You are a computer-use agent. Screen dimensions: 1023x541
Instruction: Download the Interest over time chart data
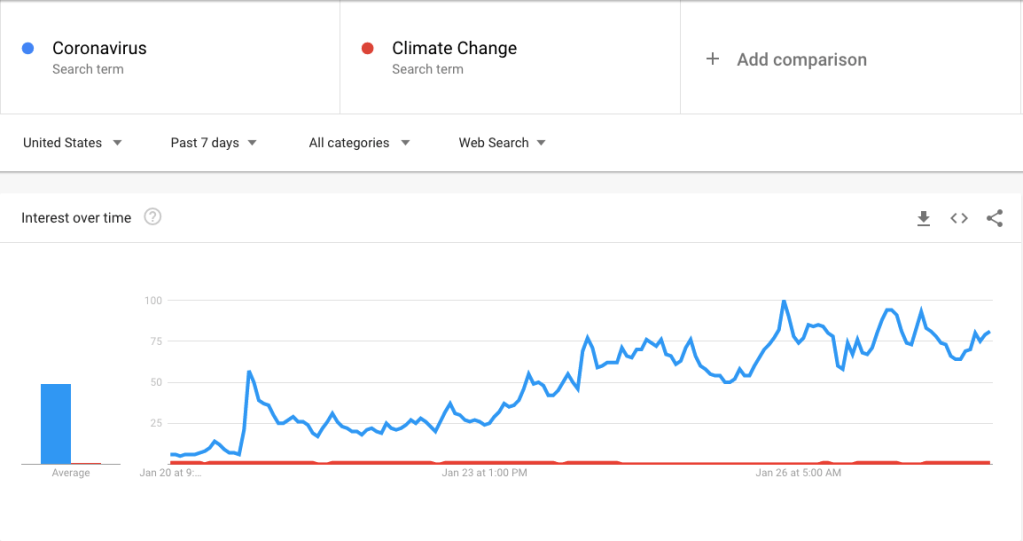[924, 218]
